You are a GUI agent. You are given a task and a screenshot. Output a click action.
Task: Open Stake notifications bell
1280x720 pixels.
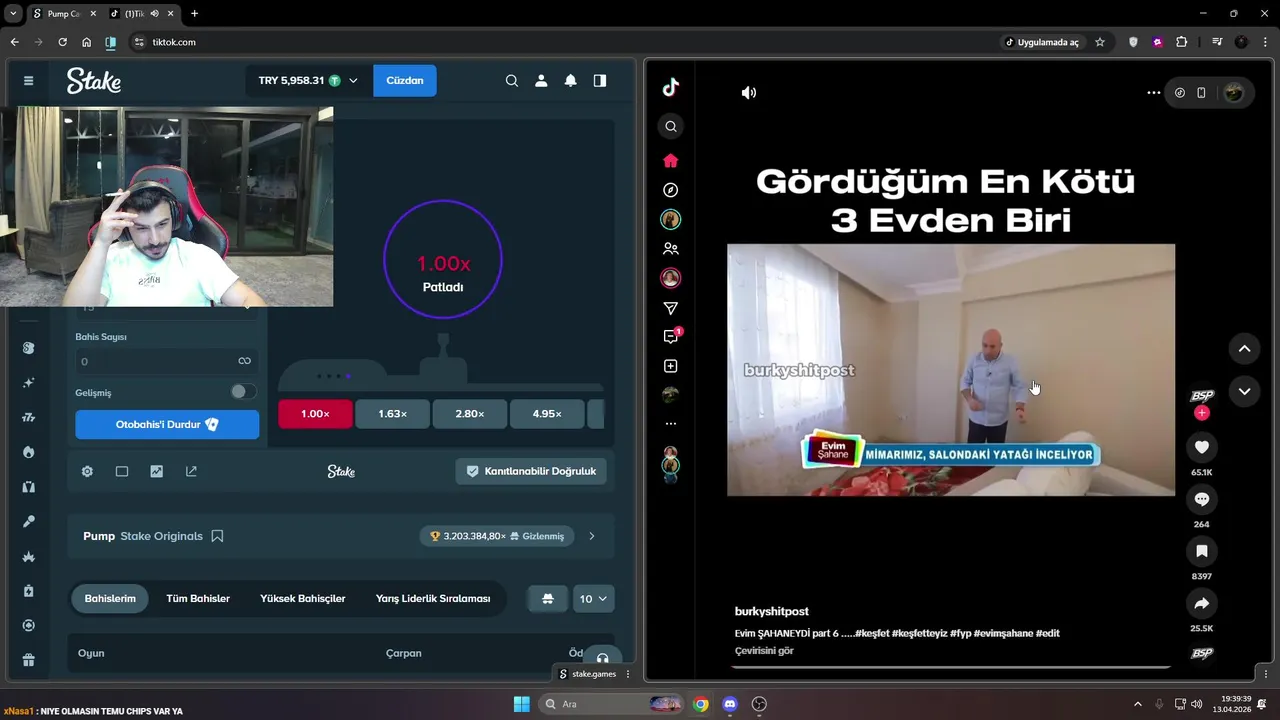pyautogui.click(x=570, y=81)
